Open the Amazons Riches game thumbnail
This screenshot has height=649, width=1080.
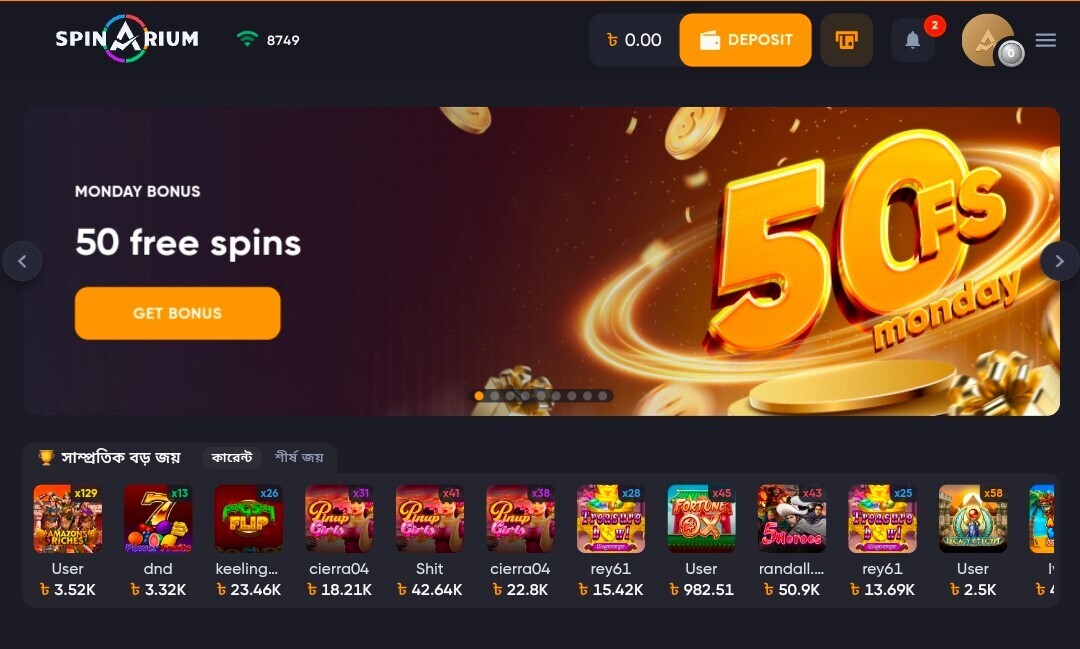68,518
